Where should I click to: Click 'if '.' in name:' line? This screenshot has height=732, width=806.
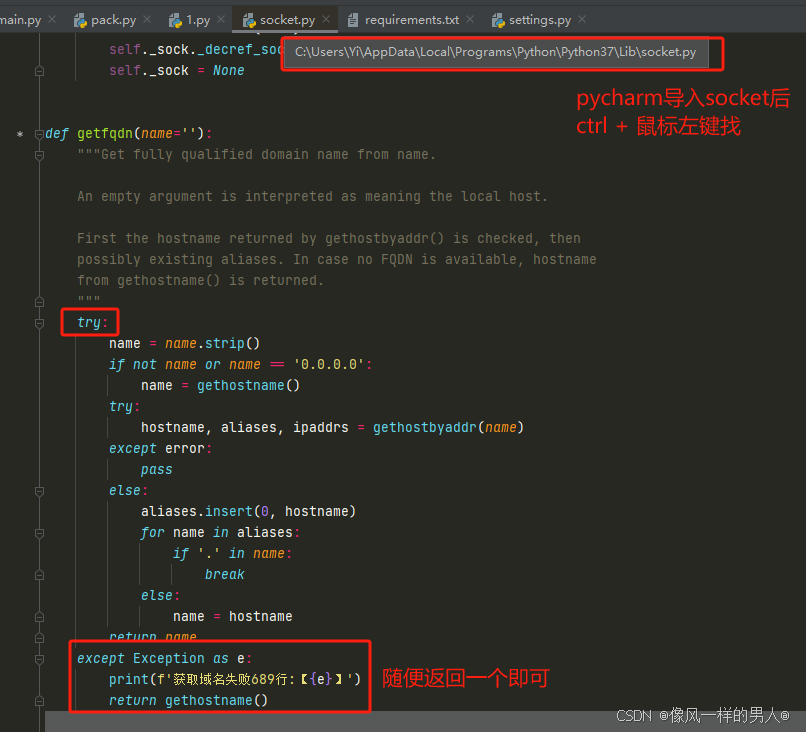232,554
